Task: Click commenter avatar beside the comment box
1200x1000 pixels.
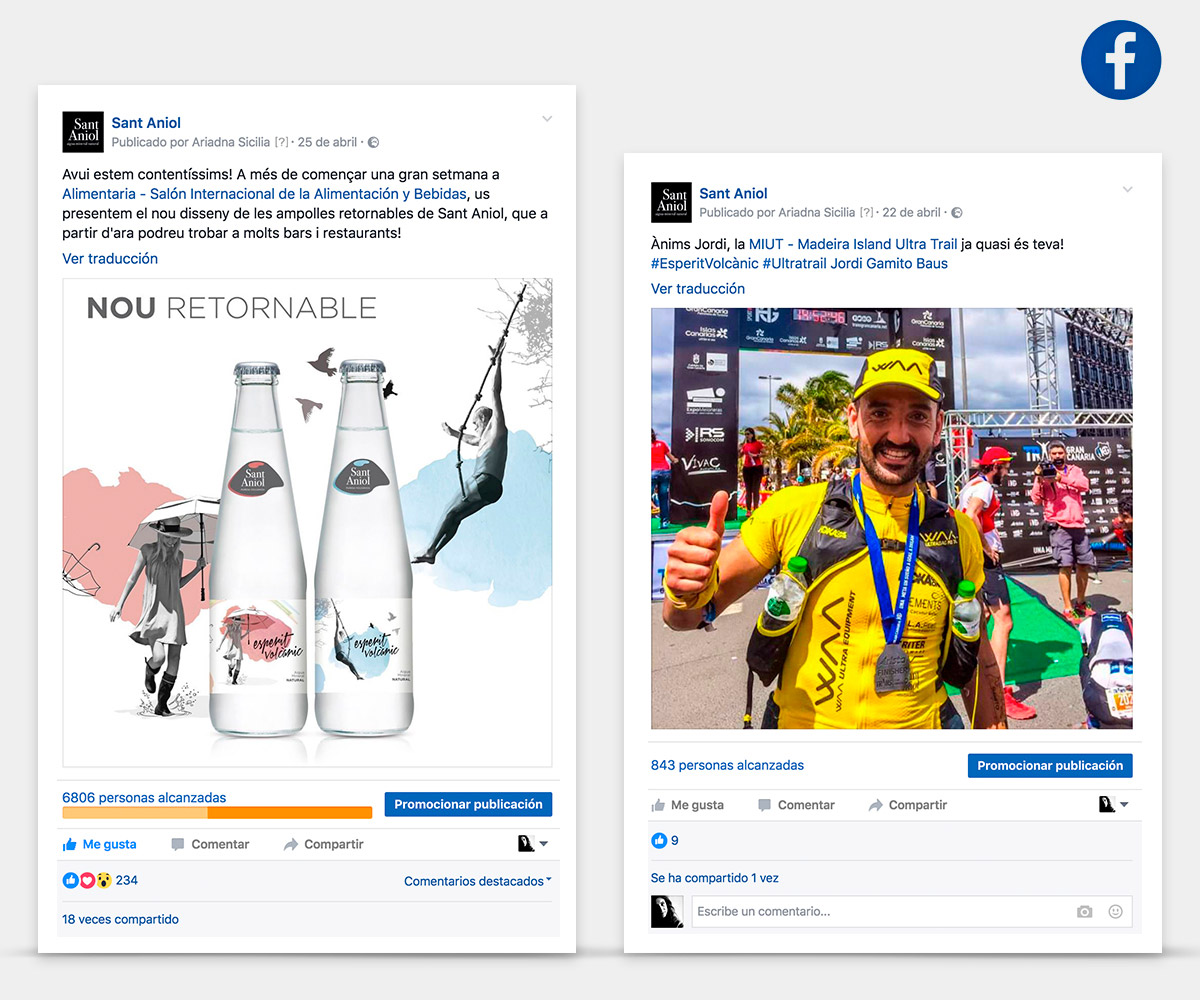Action: pyautogui.click(x=667, y=911)
